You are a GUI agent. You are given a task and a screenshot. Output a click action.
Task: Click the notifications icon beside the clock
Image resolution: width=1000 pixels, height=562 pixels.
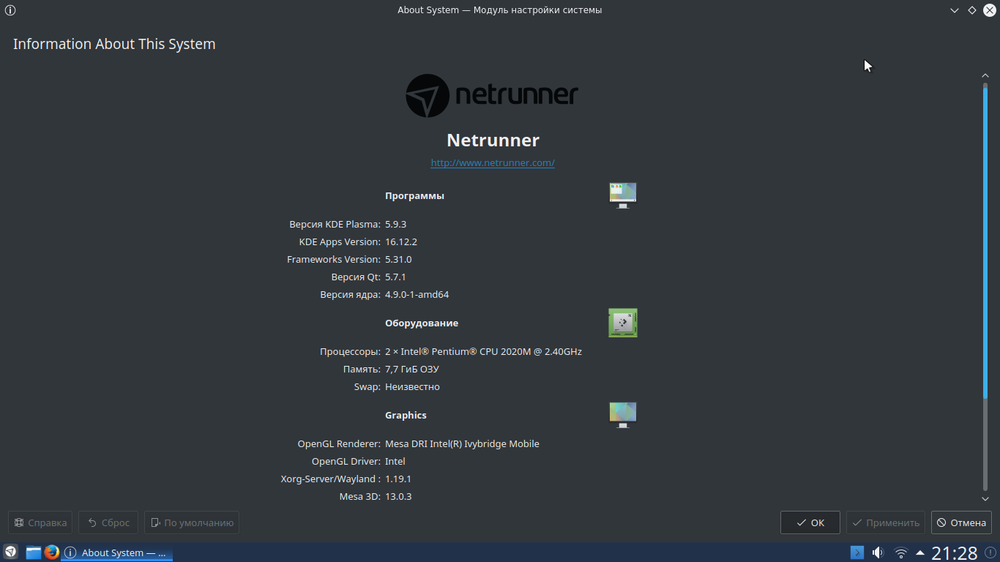[990, 552]
